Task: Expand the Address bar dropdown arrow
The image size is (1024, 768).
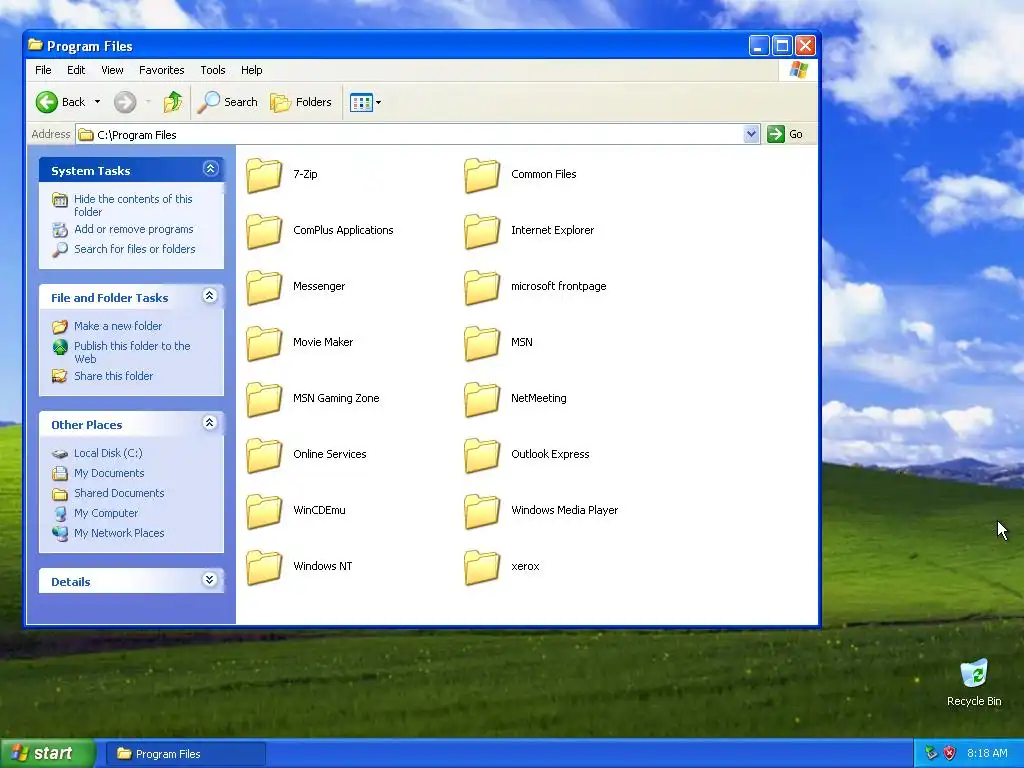Action: (751, 134)
